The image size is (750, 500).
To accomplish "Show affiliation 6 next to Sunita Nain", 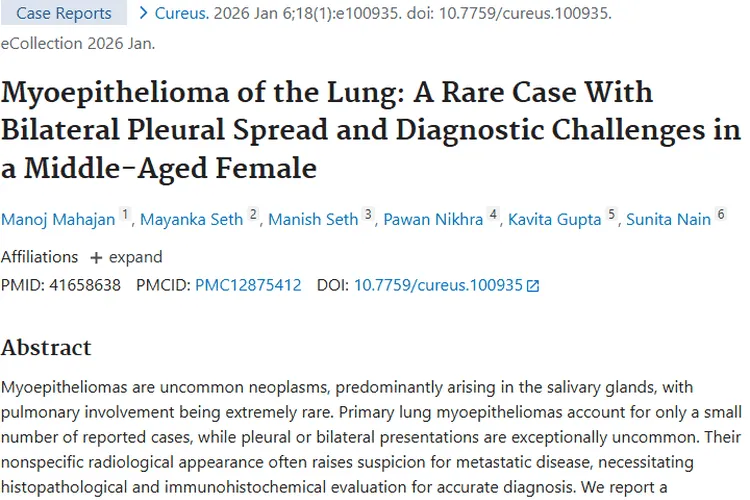I will coord(720,214).
